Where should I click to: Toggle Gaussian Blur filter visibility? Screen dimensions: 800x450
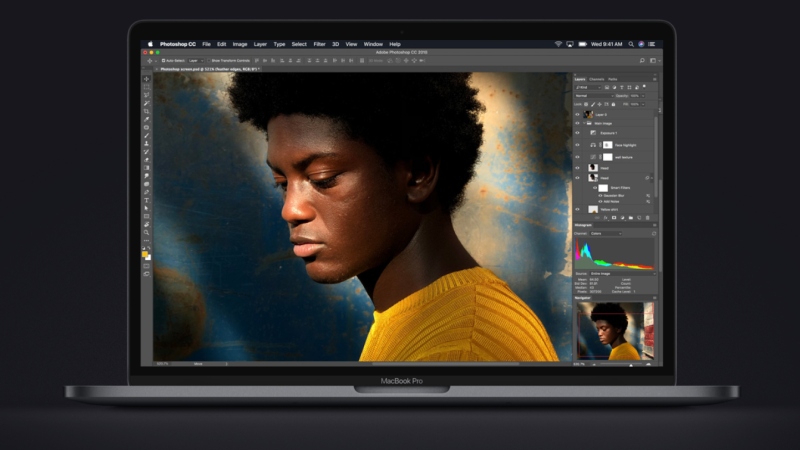tap(600, 195)
